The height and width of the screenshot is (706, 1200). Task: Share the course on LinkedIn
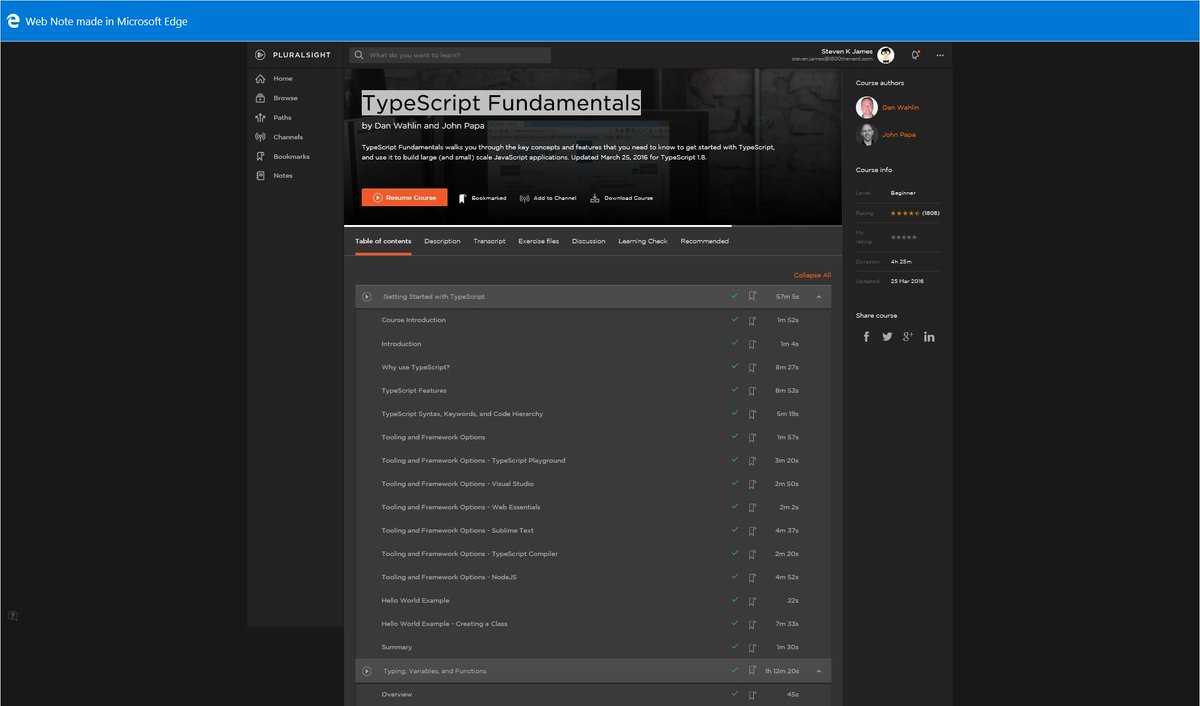929,336
